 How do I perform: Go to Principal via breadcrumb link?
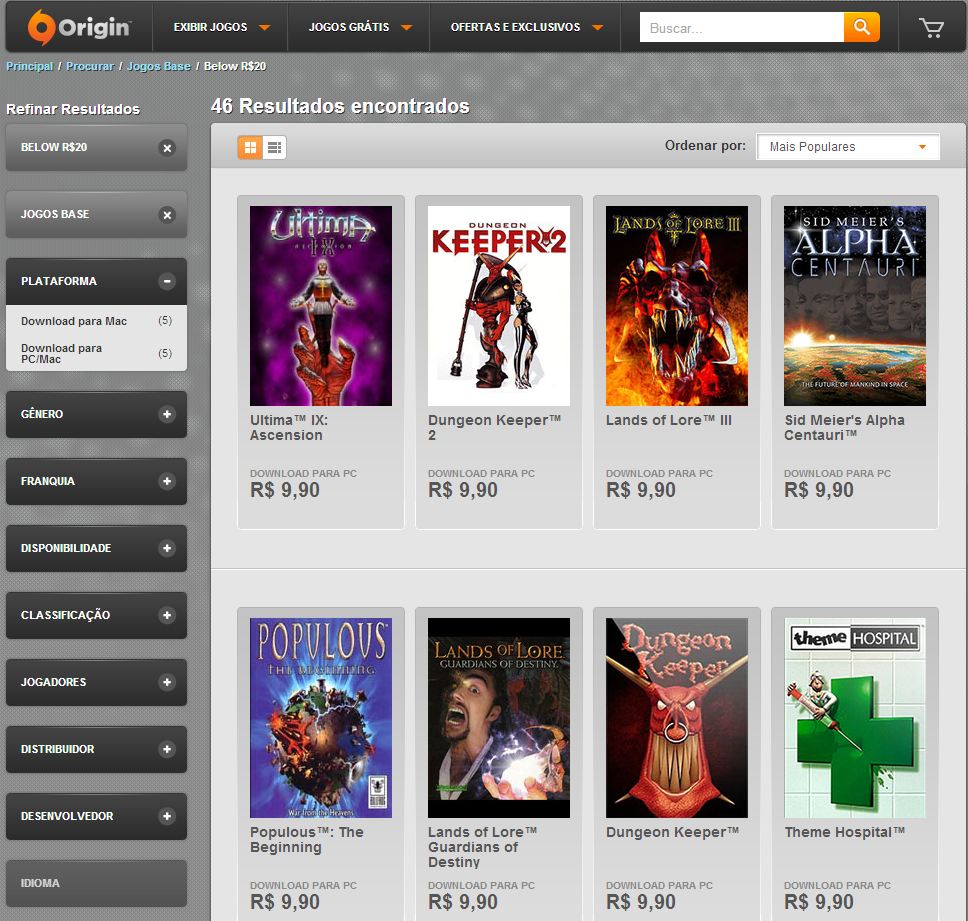[28, 66]
